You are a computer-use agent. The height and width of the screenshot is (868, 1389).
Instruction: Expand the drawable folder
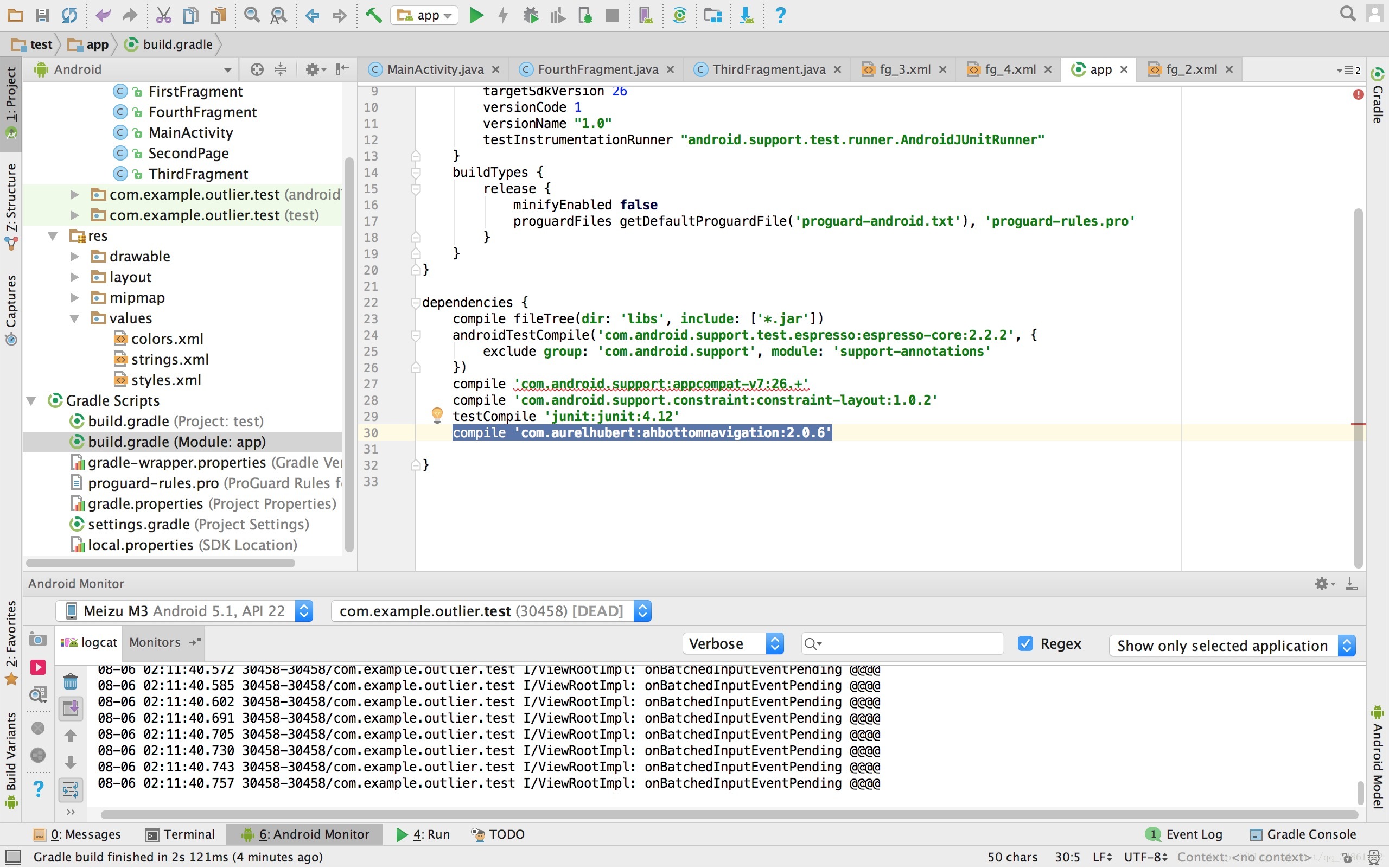click(x=74, y=256)
